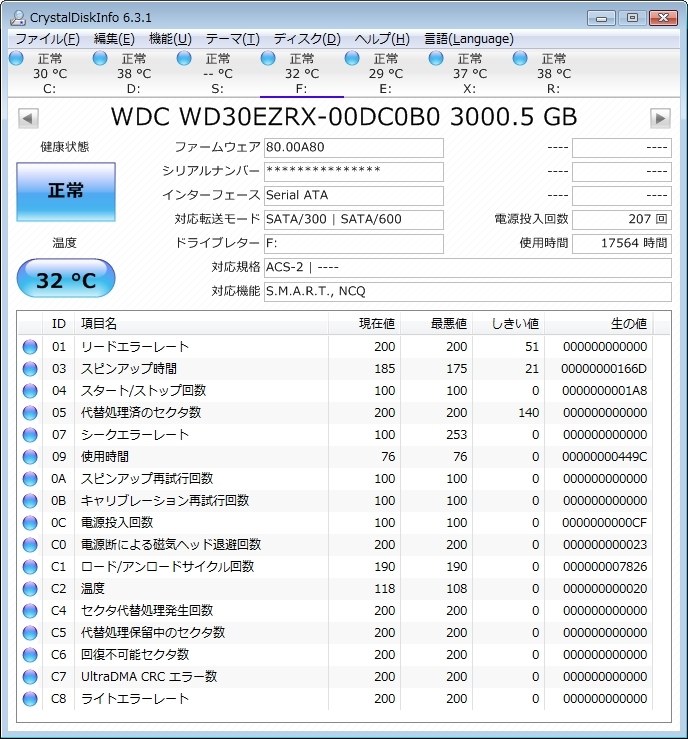Click status orb for 03 スピンアップ時間
The height and width of the screenshot is (739, 688).
point(30,369)
